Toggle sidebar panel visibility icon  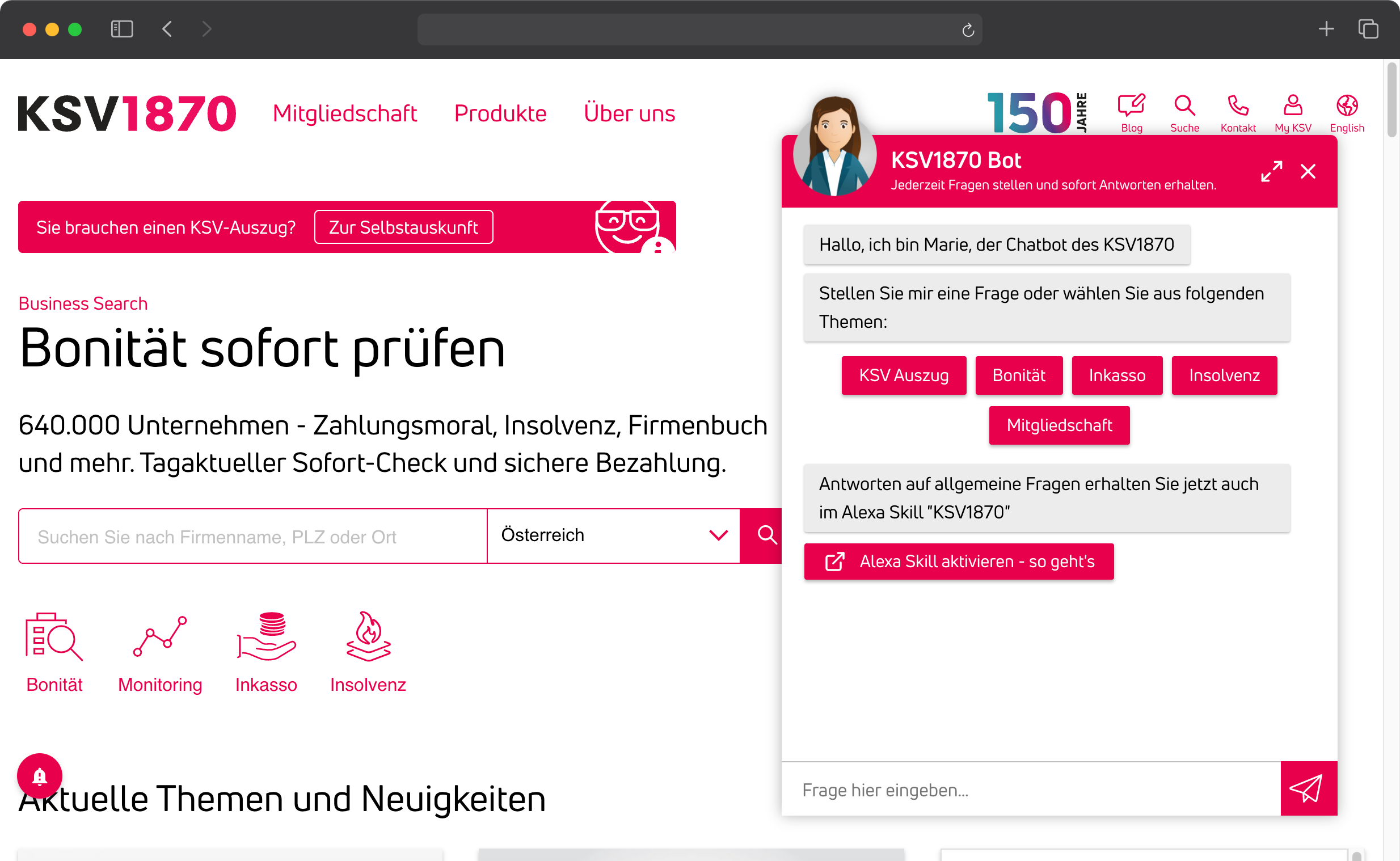point(123,28)
